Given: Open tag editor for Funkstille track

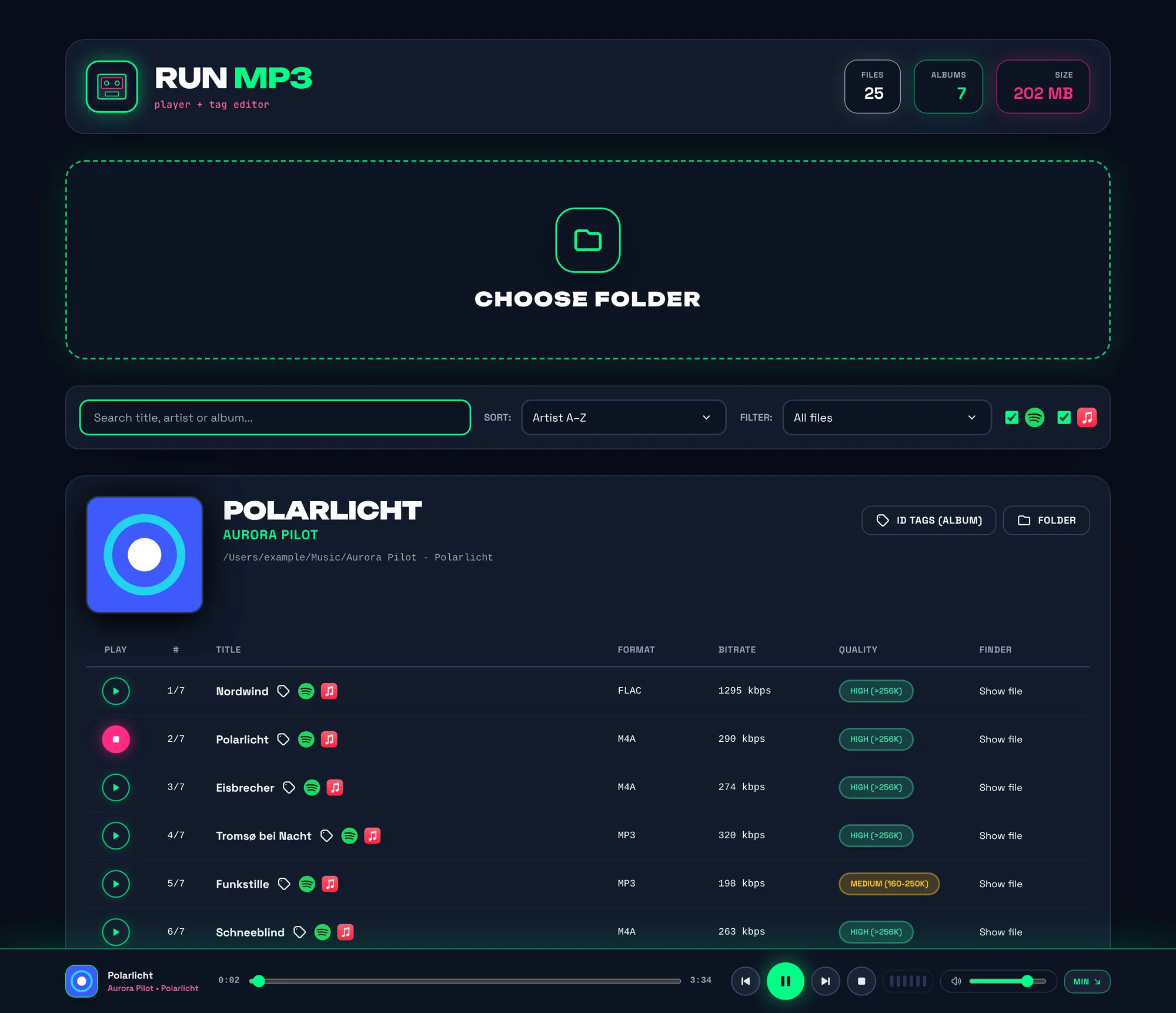Looking at the screenshot, I should (284, 884).
